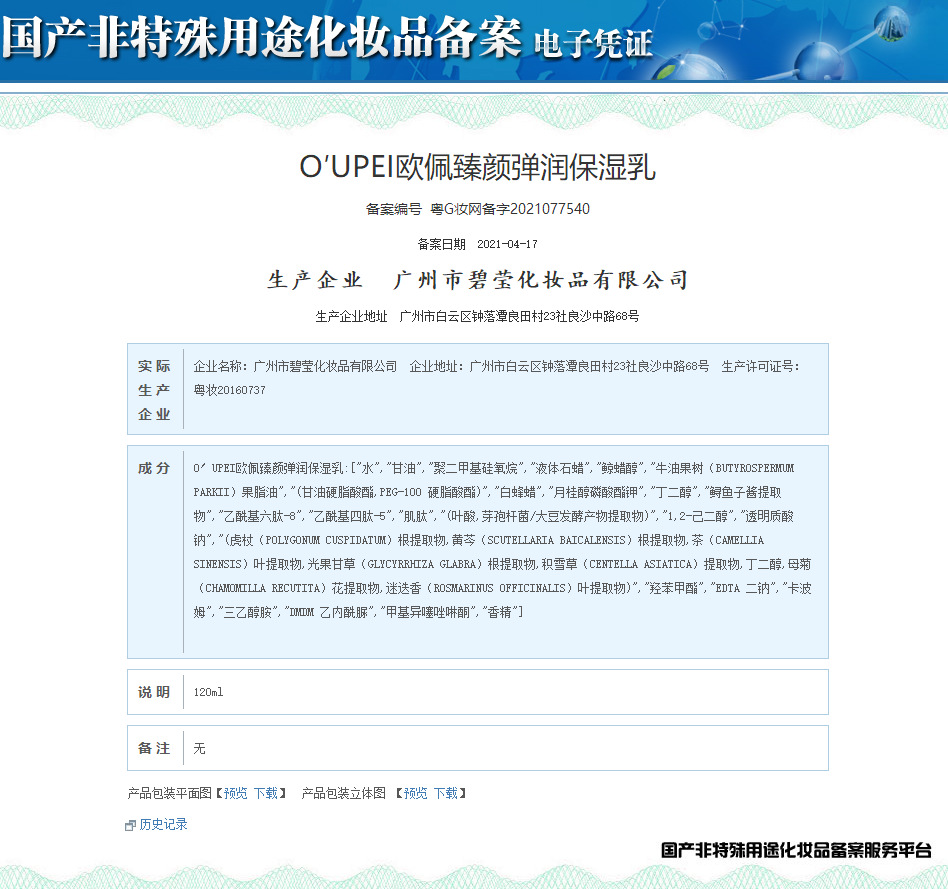Open the 历史记录 history link
Image resolution: width=948 pixels, height=889 pixels.
pyautogui.click(x=163, y=824)
